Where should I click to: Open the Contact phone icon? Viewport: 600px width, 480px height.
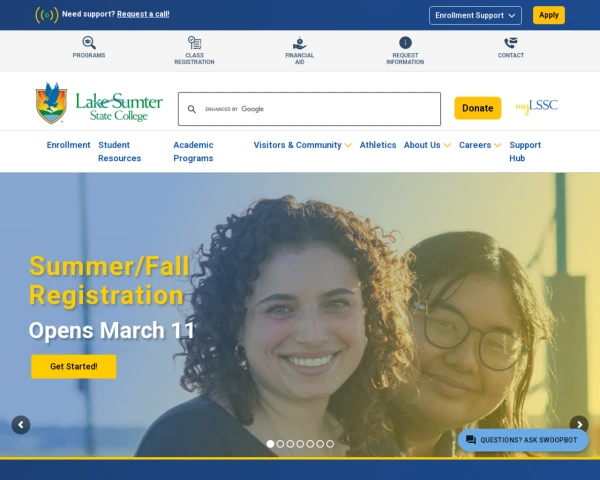(511, 42)
